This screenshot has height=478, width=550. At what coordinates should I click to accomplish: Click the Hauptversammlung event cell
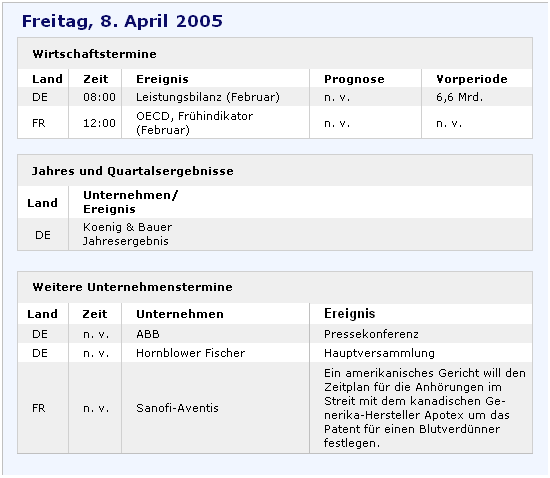(379, 353)
